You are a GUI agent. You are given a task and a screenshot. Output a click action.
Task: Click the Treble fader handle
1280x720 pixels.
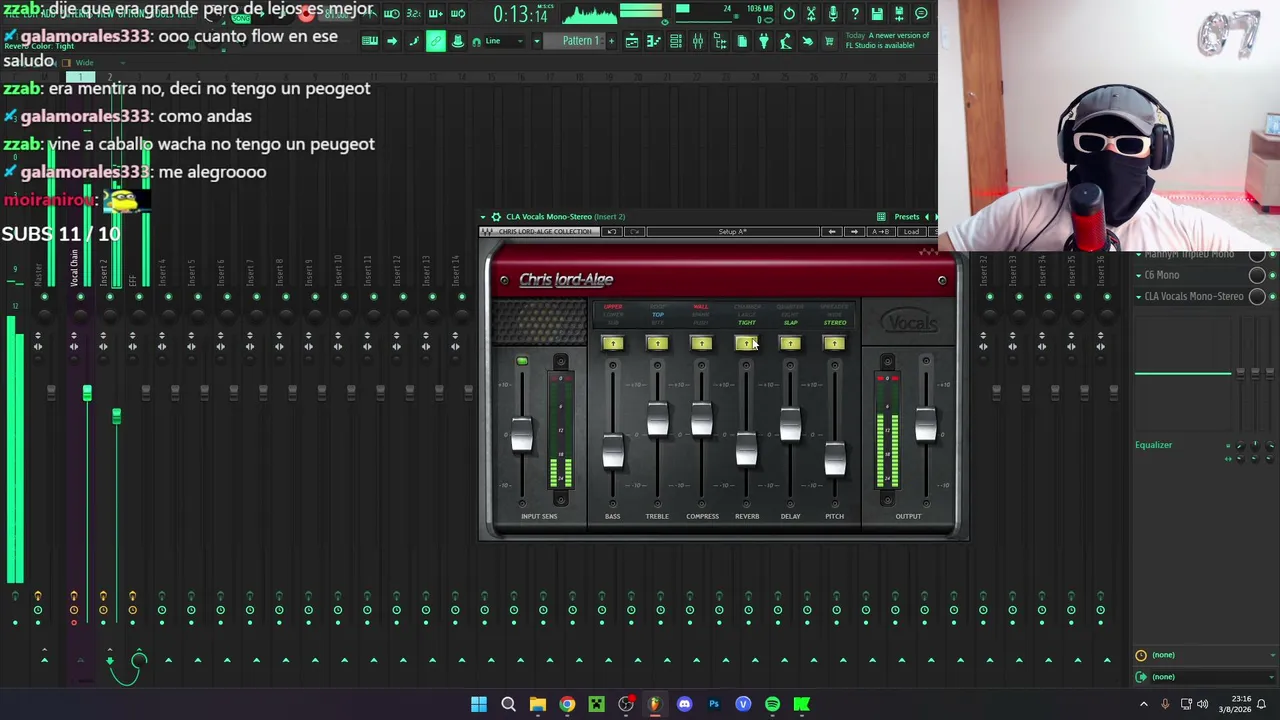(x=657, y=420)
